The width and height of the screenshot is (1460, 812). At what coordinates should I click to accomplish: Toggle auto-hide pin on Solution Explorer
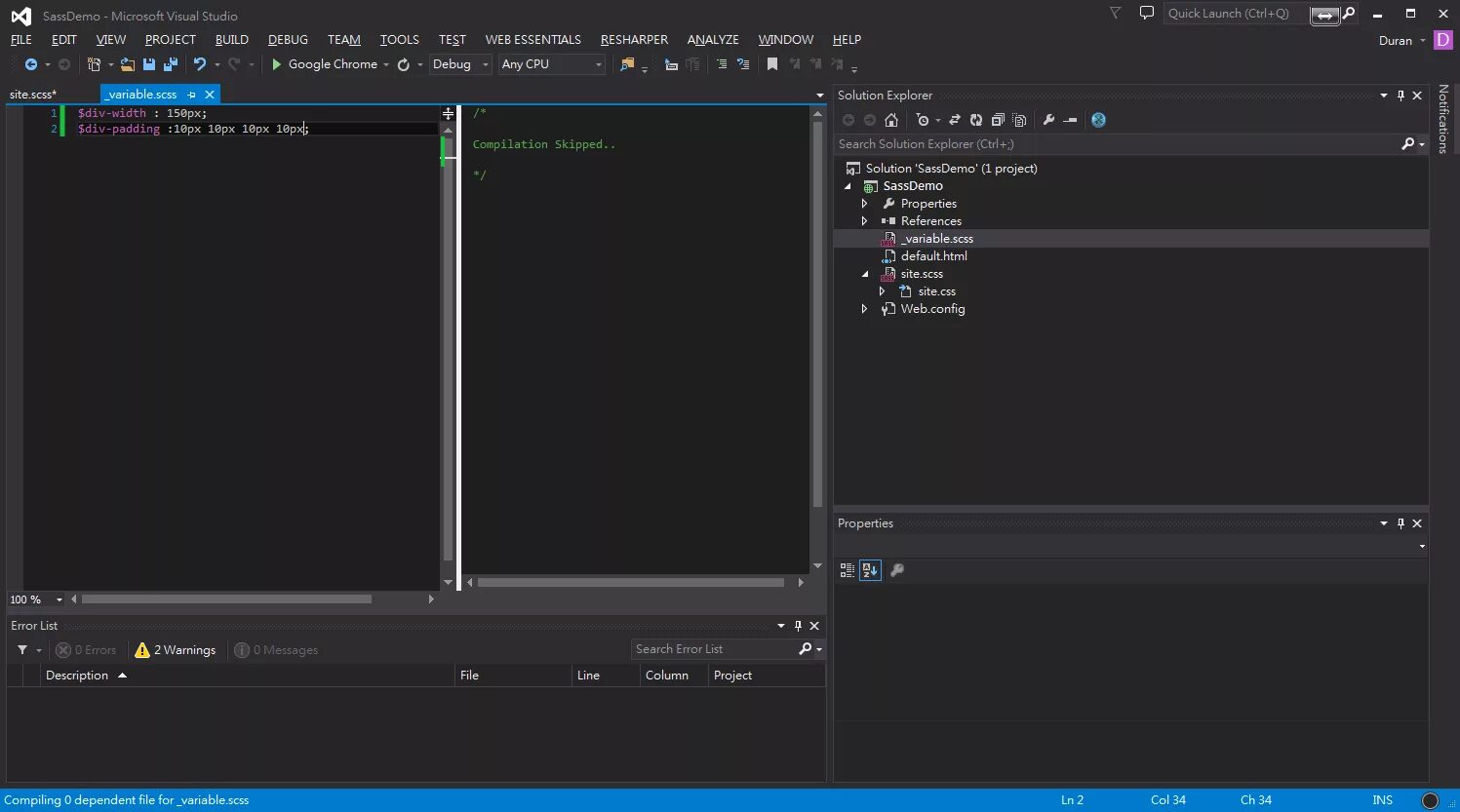[x=1401, y=96]
